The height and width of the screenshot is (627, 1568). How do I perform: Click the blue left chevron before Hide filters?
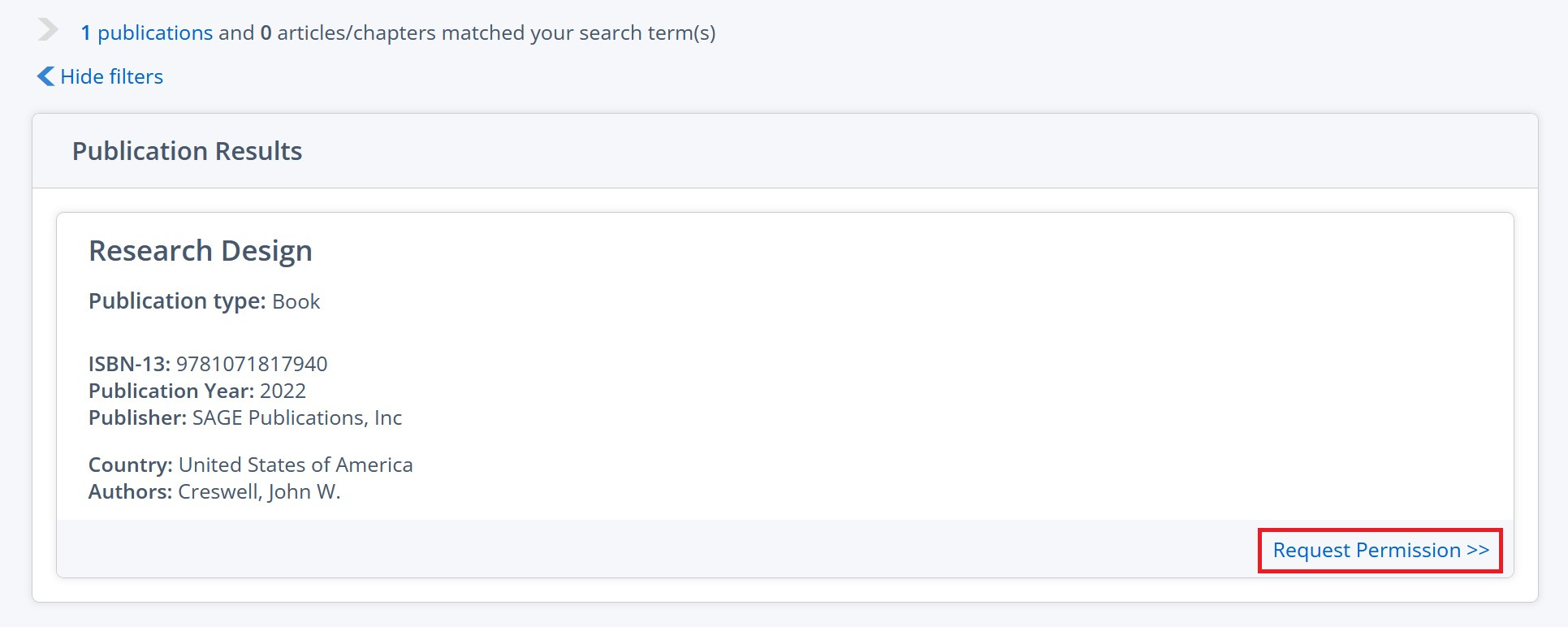coord(45,76)
